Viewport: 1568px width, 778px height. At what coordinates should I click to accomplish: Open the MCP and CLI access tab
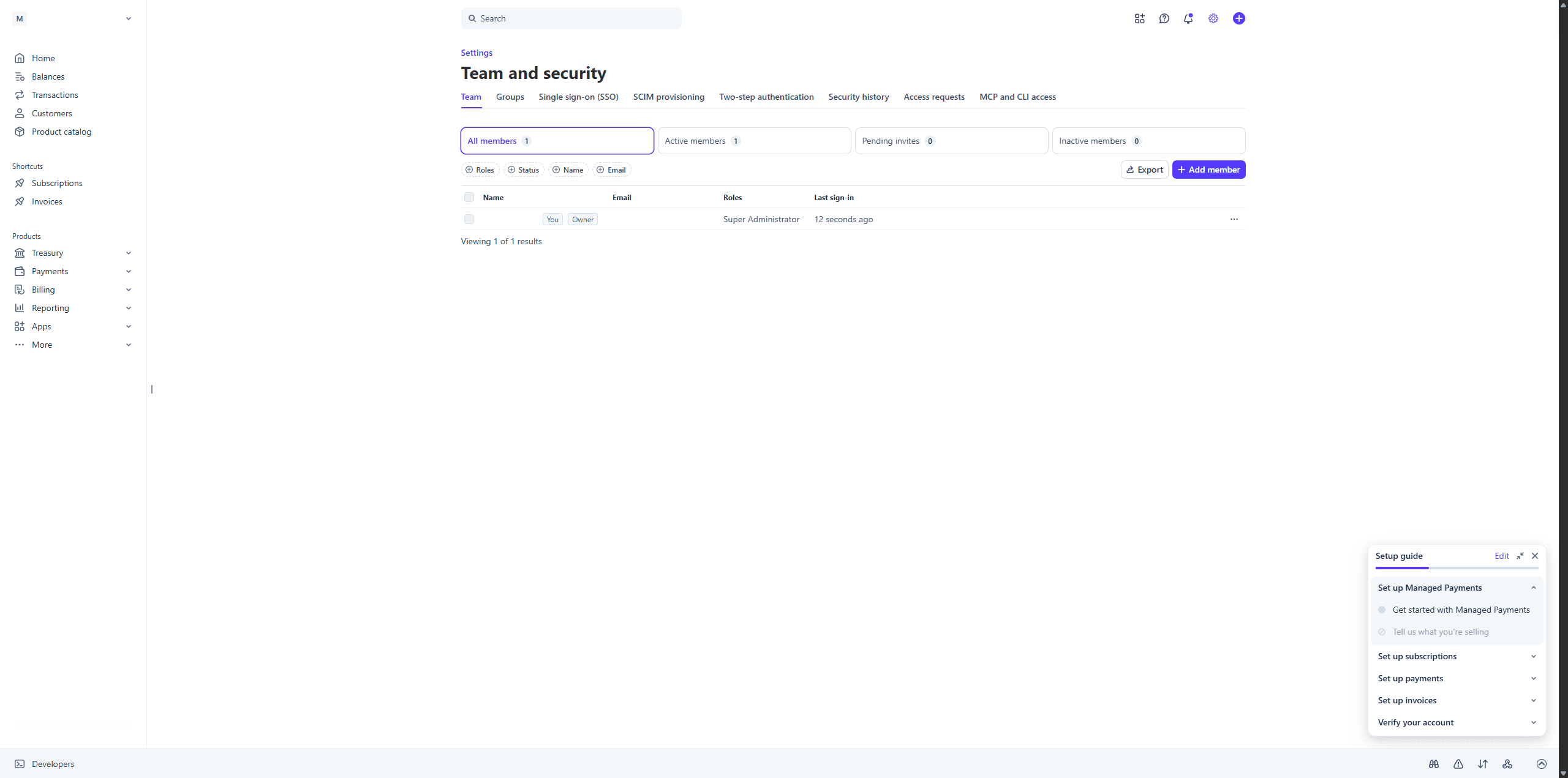pos(1017,97)
